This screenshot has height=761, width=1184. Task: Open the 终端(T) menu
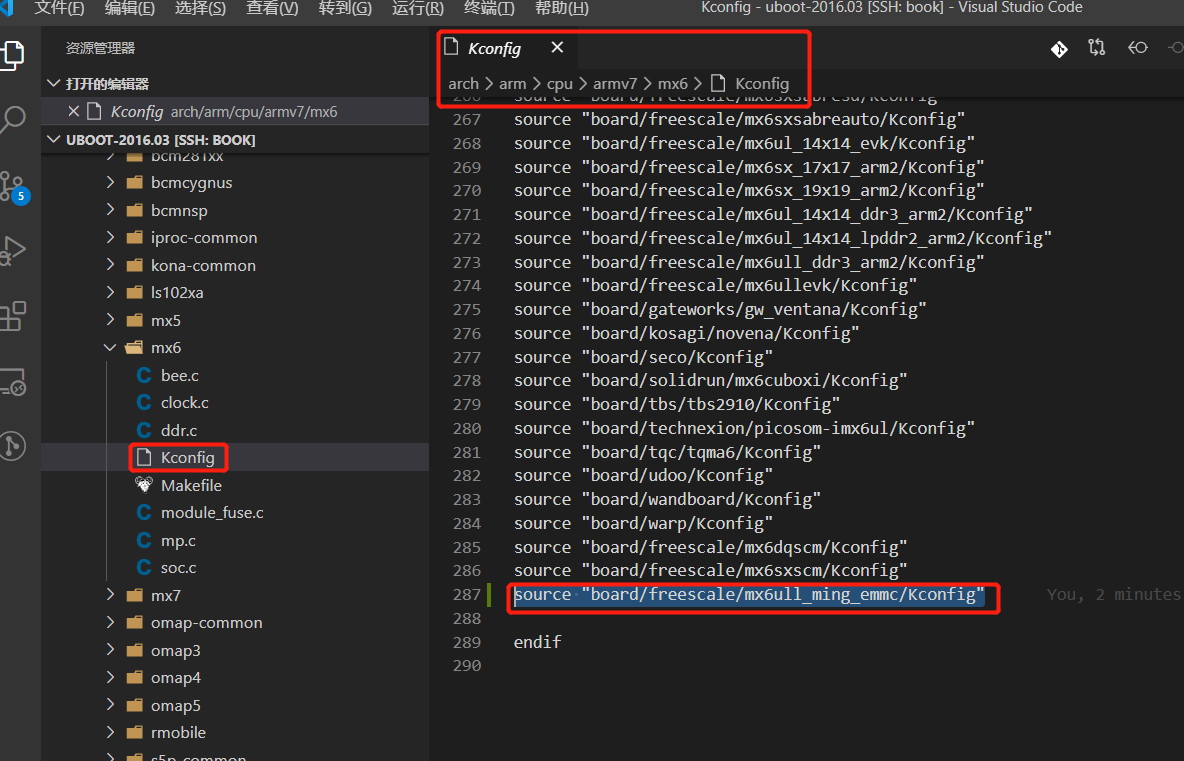tap(489, 8)
